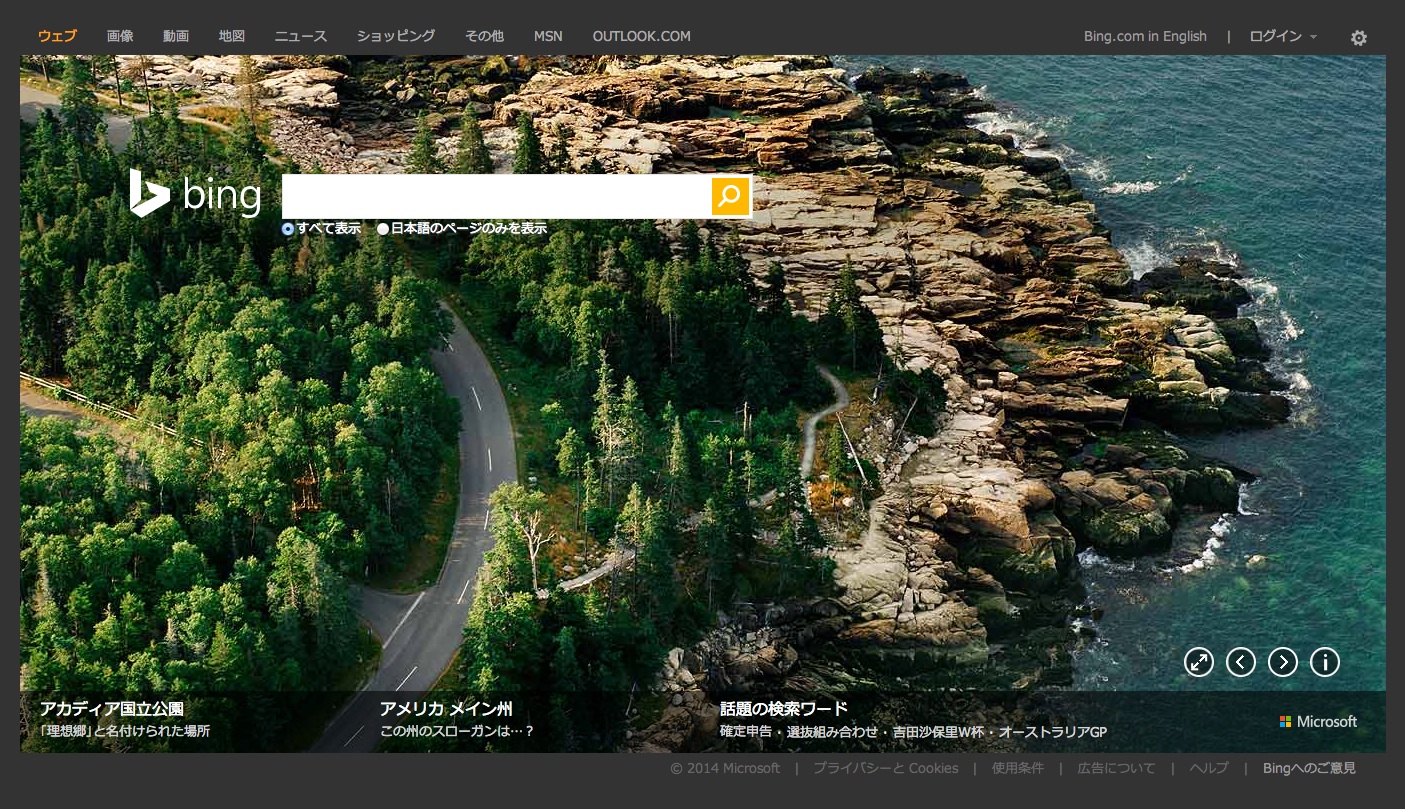Open the Bingへのご意見 feedback link
The width and height of the screenshot is (1405, 809).
point(1309,768)
